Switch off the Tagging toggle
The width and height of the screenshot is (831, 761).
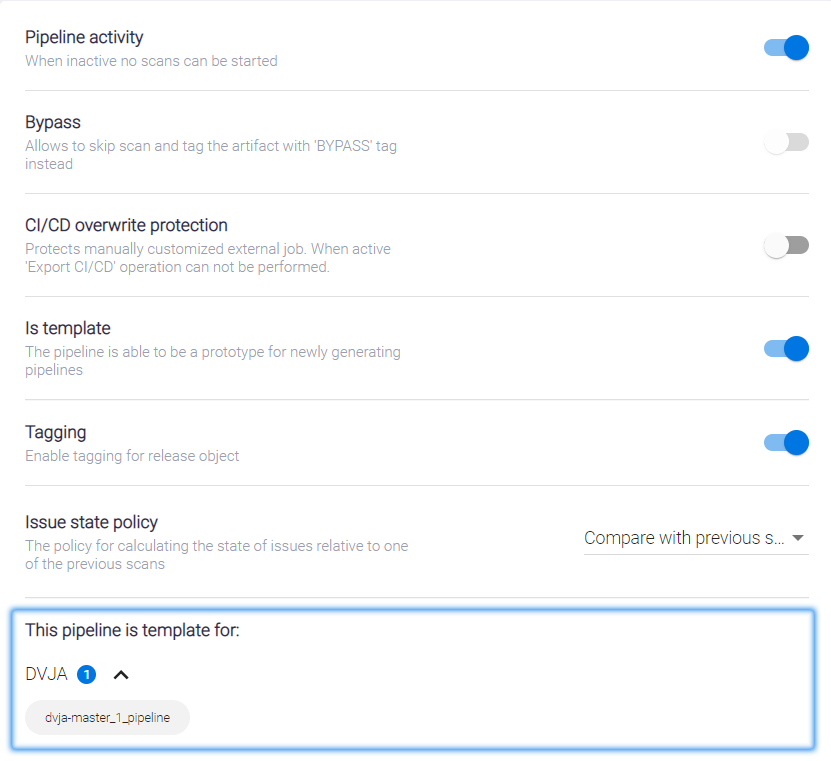[786, 443]
